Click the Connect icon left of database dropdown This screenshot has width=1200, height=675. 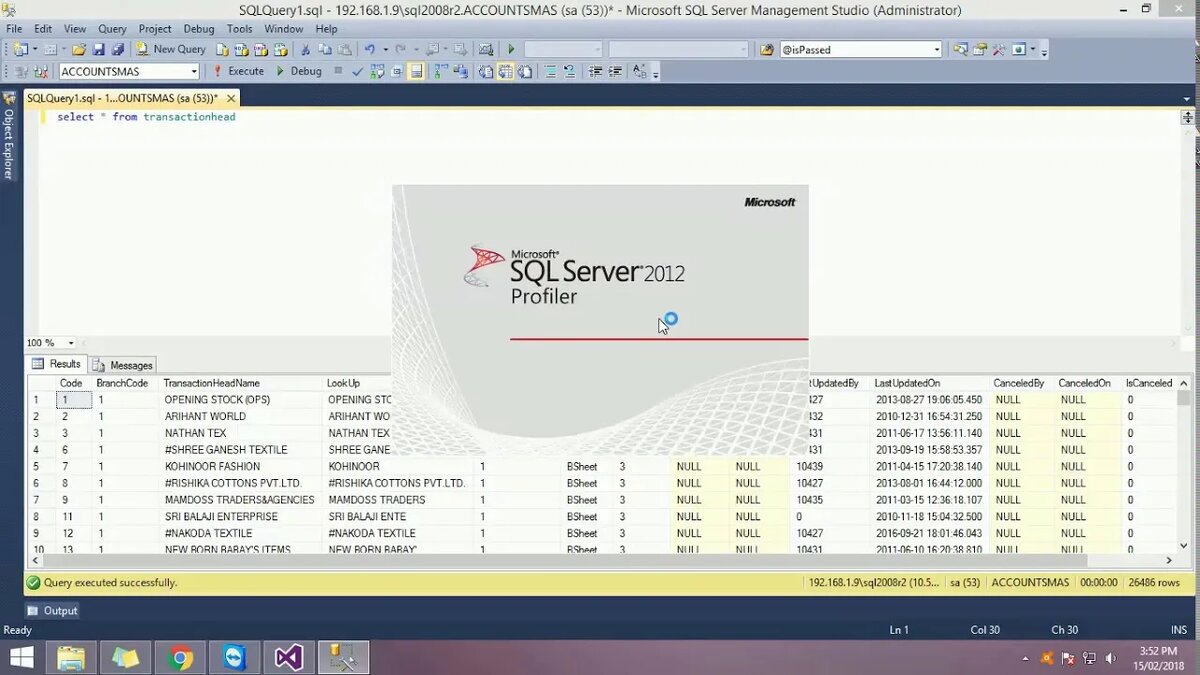tap(20, 71)
